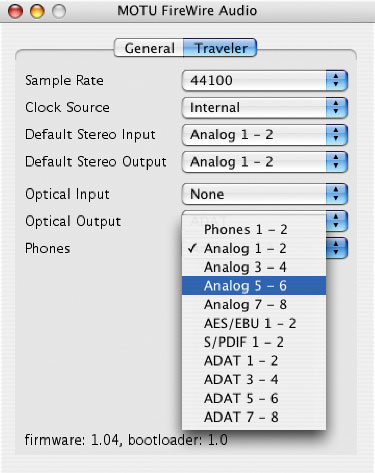Choose the highlighted Analog 5 – 6 item
Screen dimensions: 375x473
tap(254, 286)
